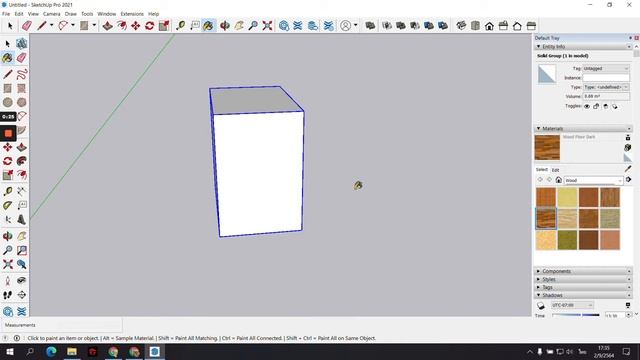
Task: Select the Position Camera tool in left toolbar
Action: pyautogui.click(x=7, y=280)
